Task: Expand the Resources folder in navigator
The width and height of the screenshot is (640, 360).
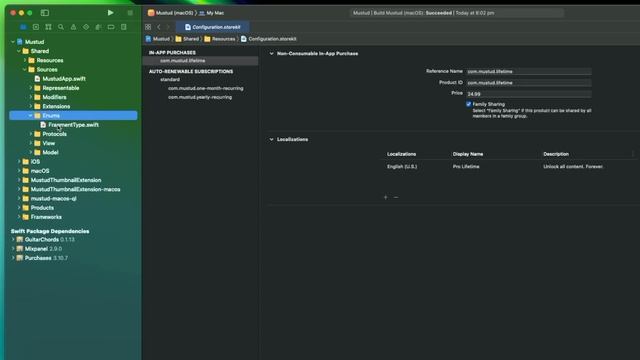Action: pos(25,60)
